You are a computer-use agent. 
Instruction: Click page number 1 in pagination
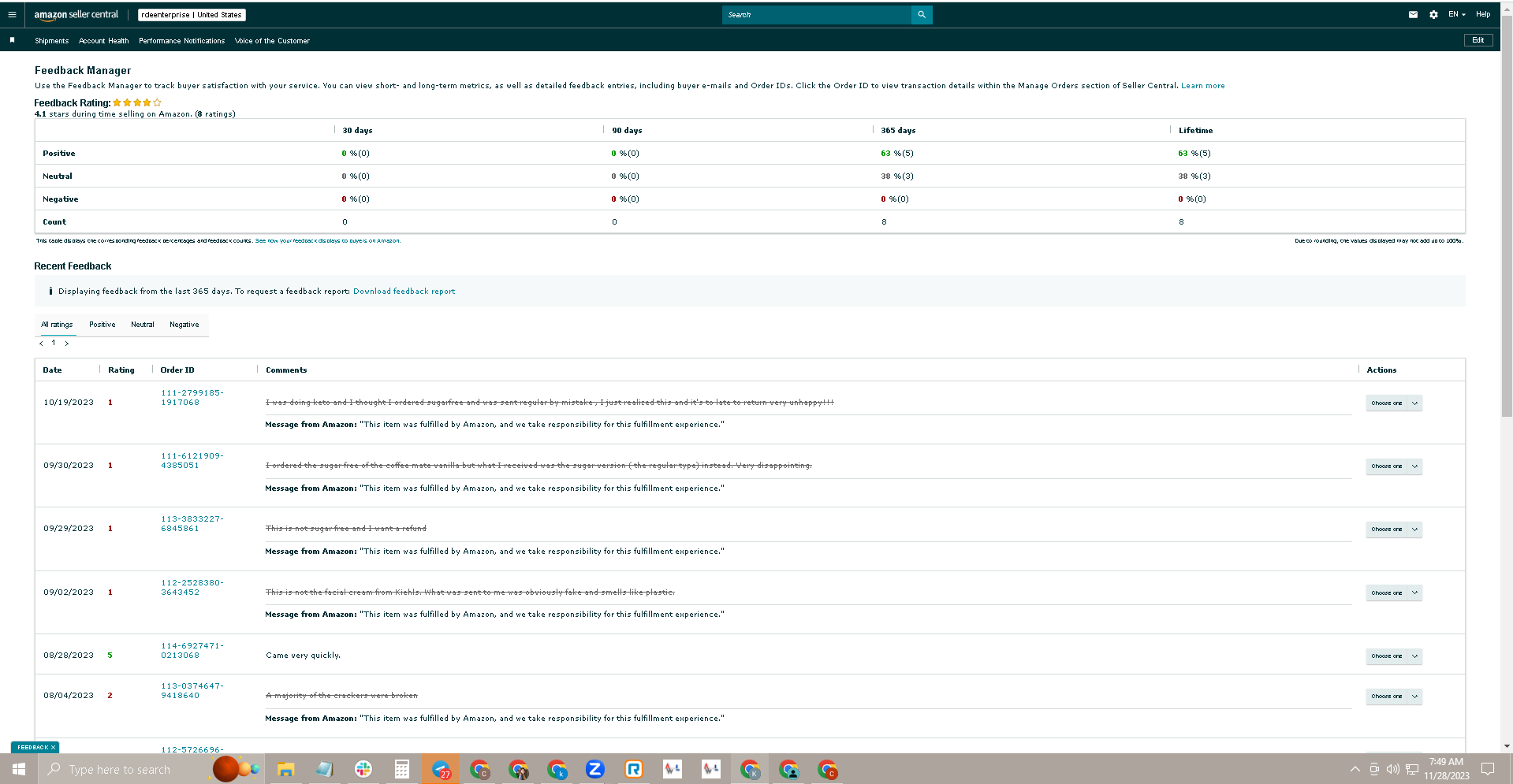tap(54, 343)
